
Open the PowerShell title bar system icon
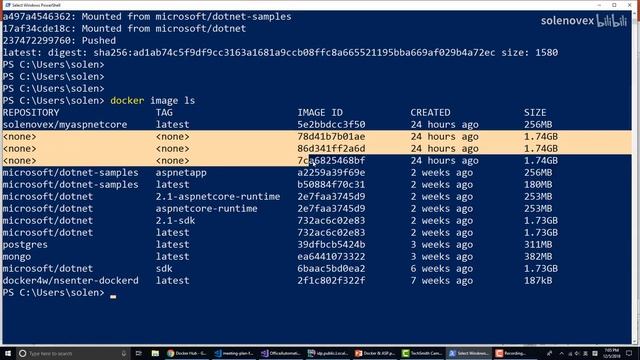click(7, 5)
